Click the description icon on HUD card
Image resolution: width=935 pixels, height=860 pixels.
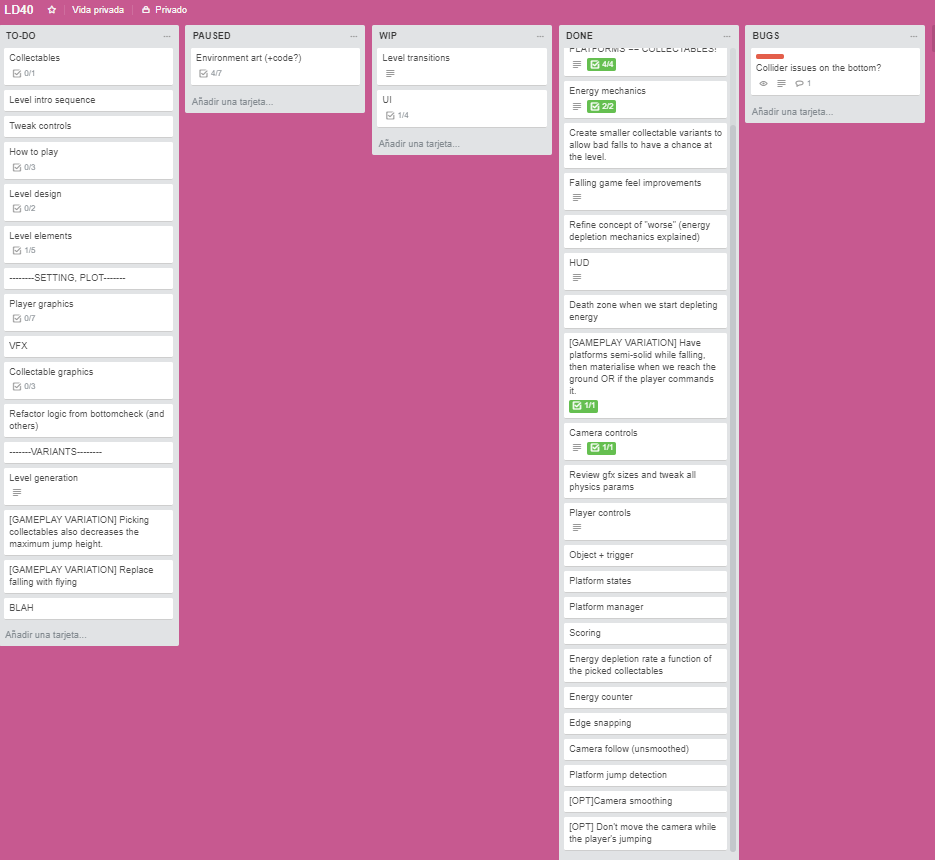click(577, 277)
